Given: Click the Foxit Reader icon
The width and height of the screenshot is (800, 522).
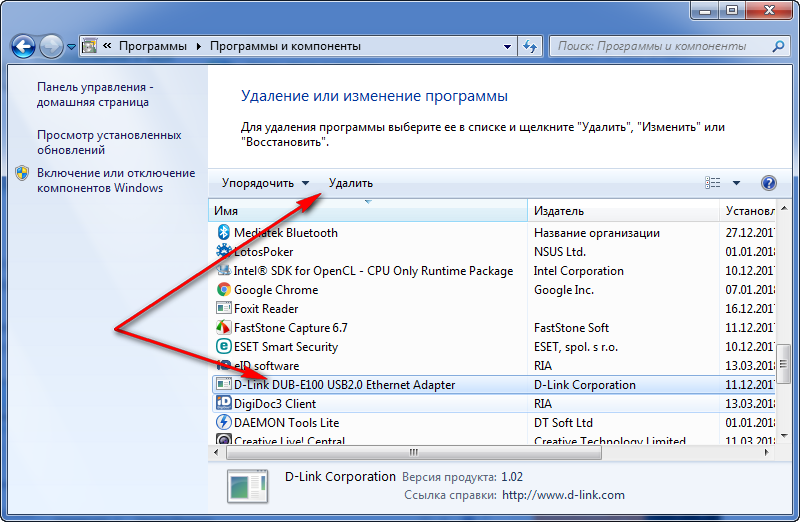Looking at the screenshot, I should click(x=223, y=308).
